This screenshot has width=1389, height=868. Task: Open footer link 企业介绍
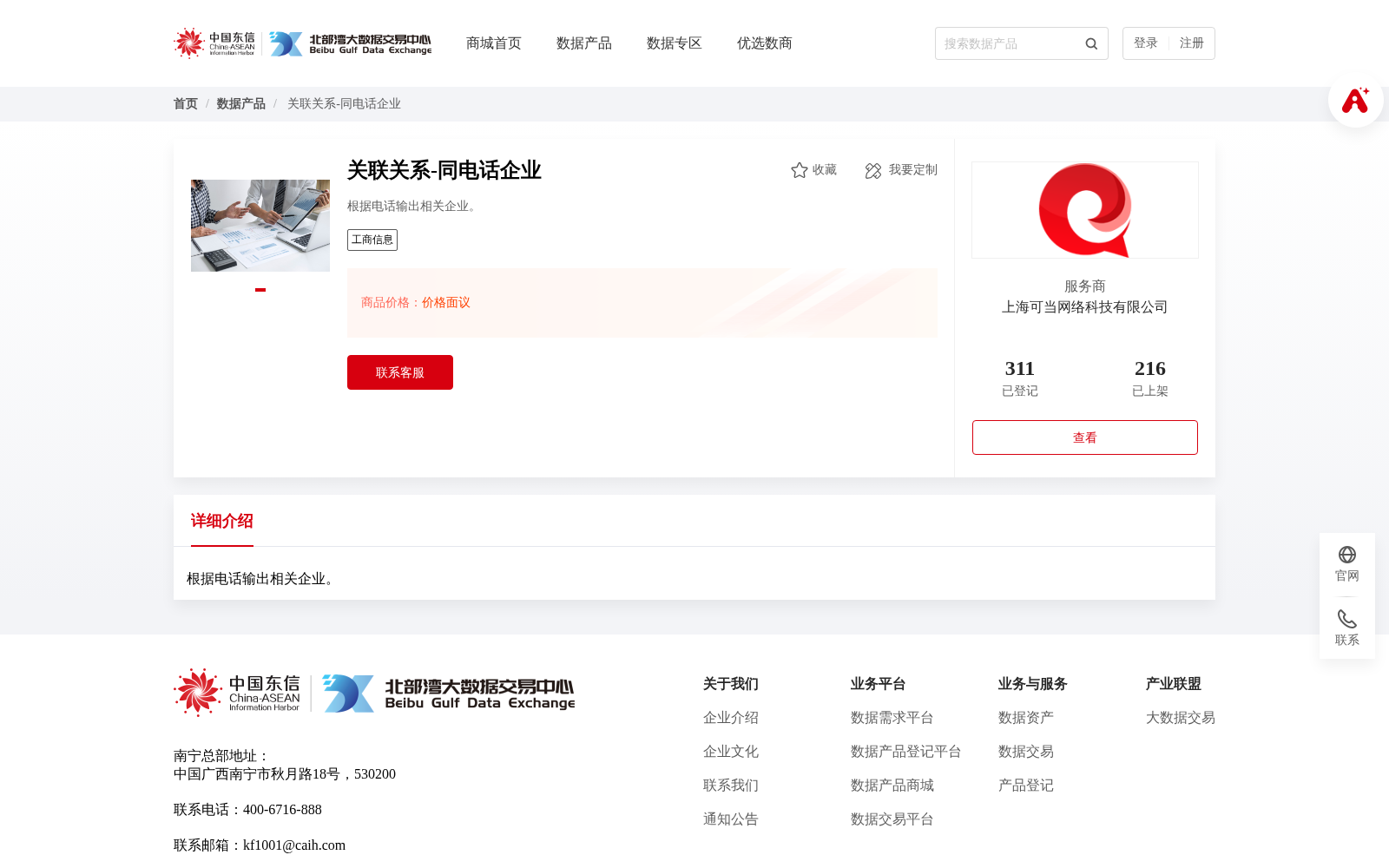click(731, 718)
